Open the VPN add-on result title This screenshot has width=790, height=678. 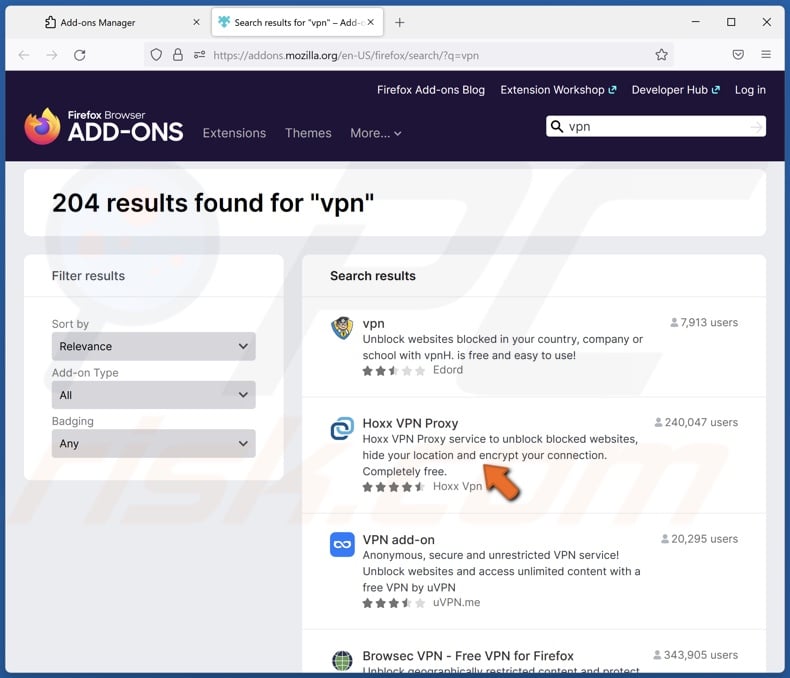pyautogui.click(x=399, y=539)
